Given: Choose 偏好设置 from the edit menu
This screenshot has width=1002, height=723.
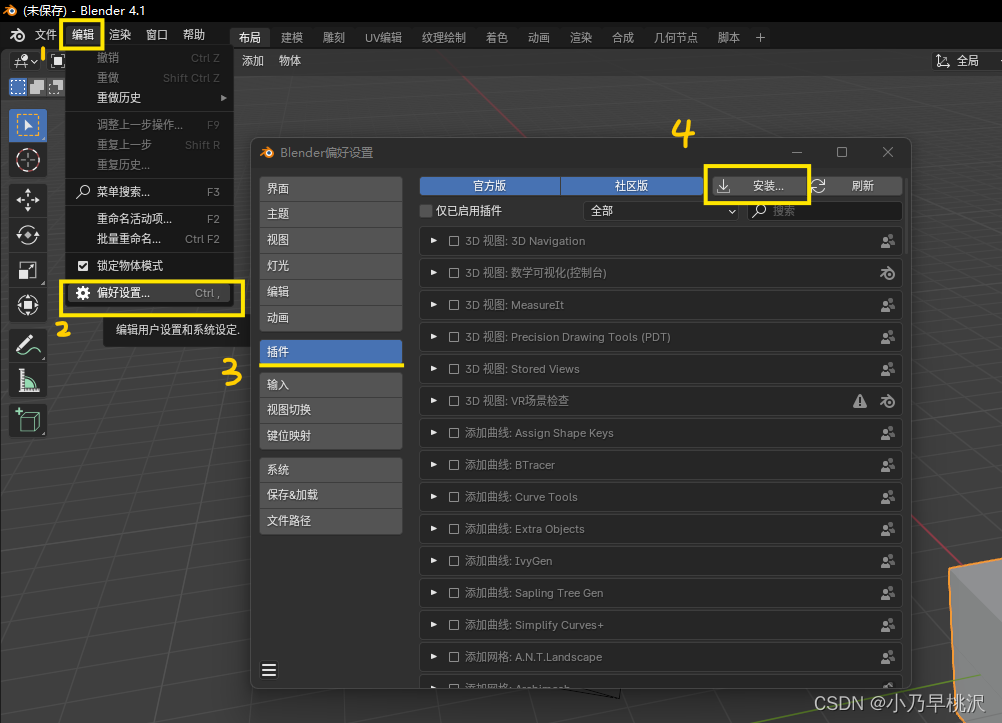Looking at the screenshot, I should [x=150, y=293].
